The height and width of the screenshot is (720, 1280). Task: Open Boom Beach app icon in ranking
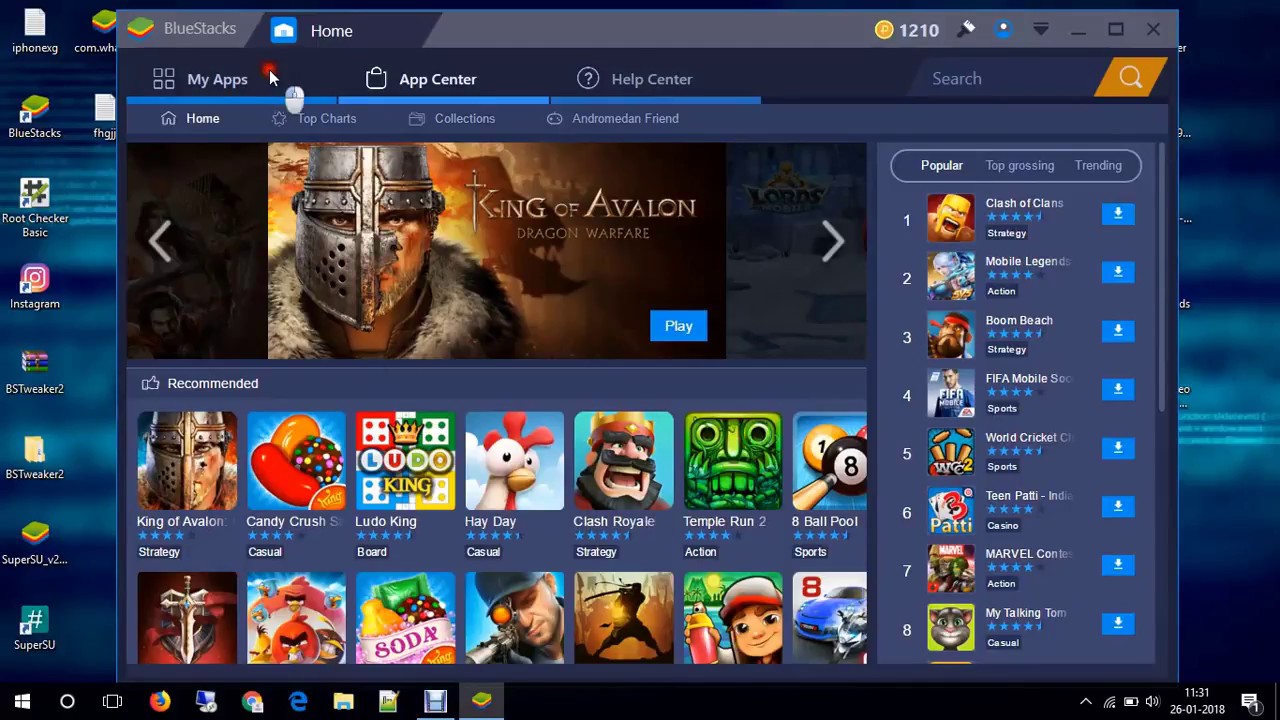point(950,335)
